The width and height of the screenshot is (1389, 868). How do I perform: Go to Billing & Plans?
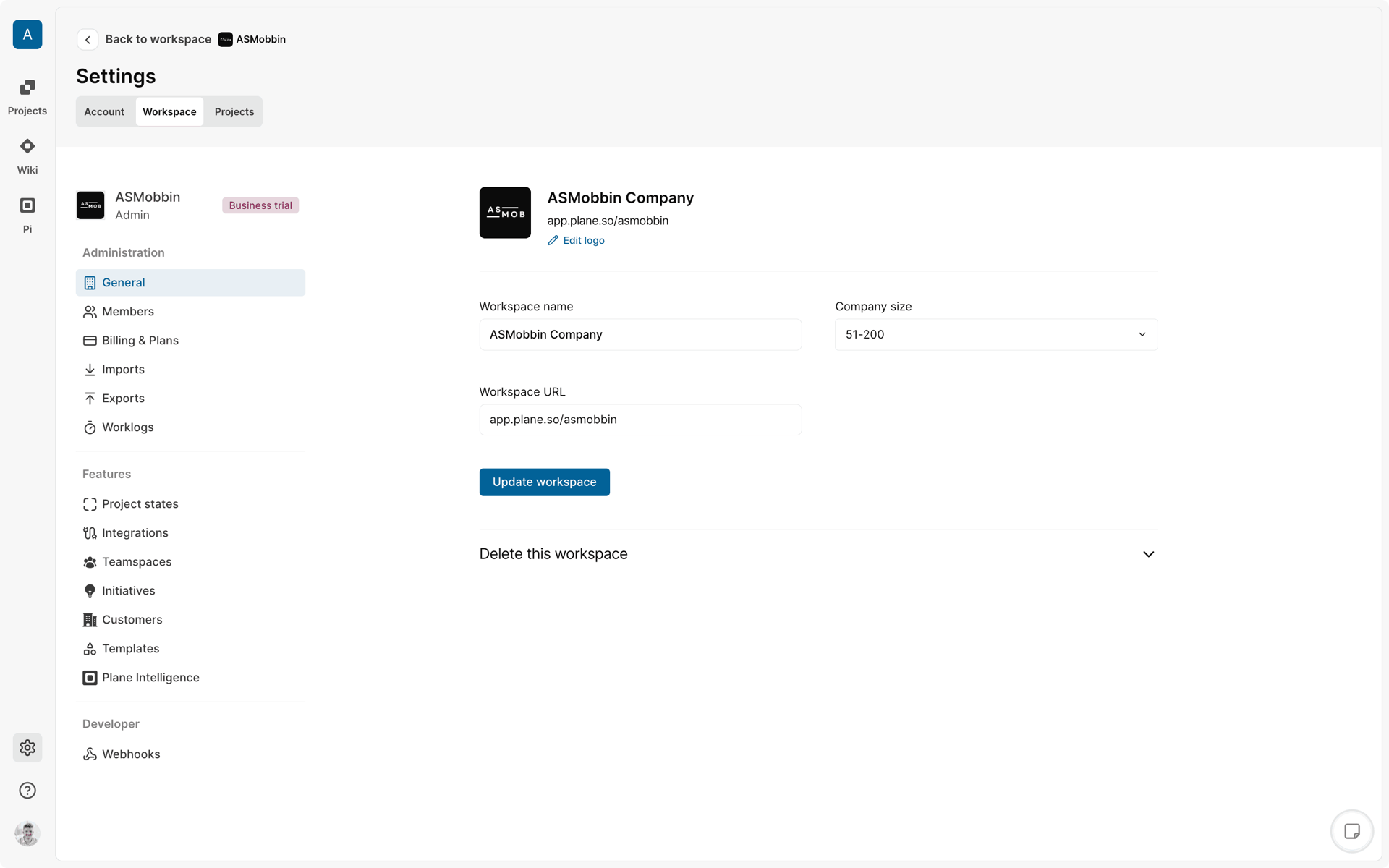(190, 341)
